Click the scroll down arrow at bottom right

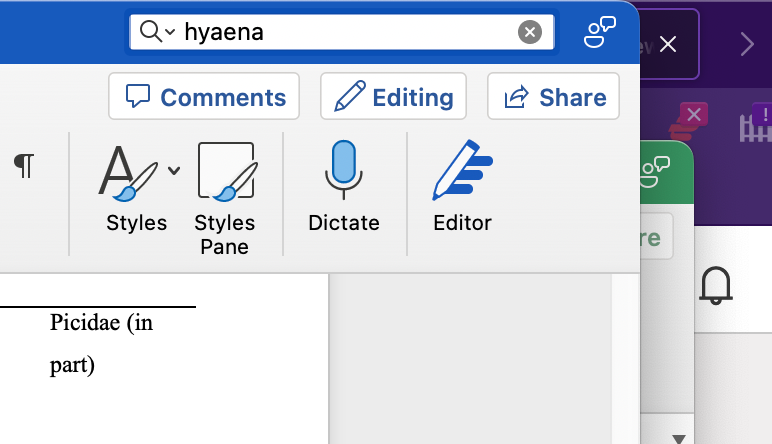(x=678, y=438)
